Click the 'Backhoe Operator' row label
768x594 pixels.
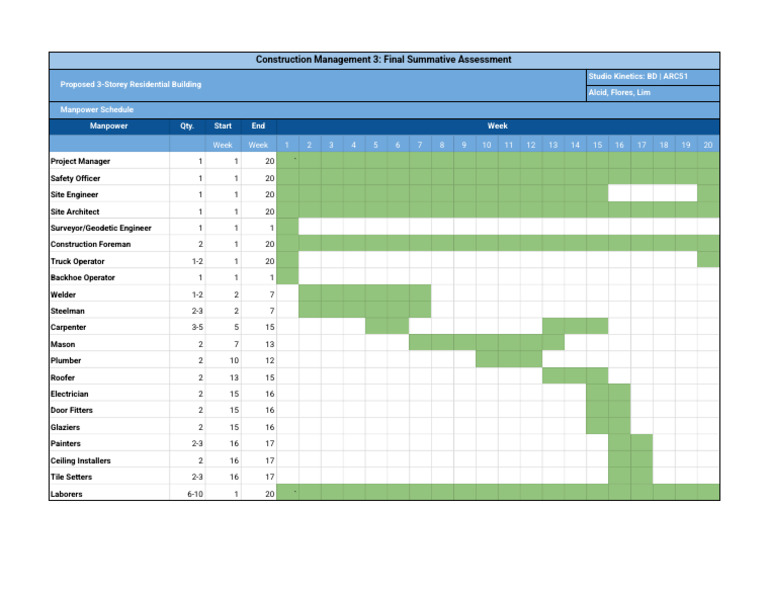83,277
